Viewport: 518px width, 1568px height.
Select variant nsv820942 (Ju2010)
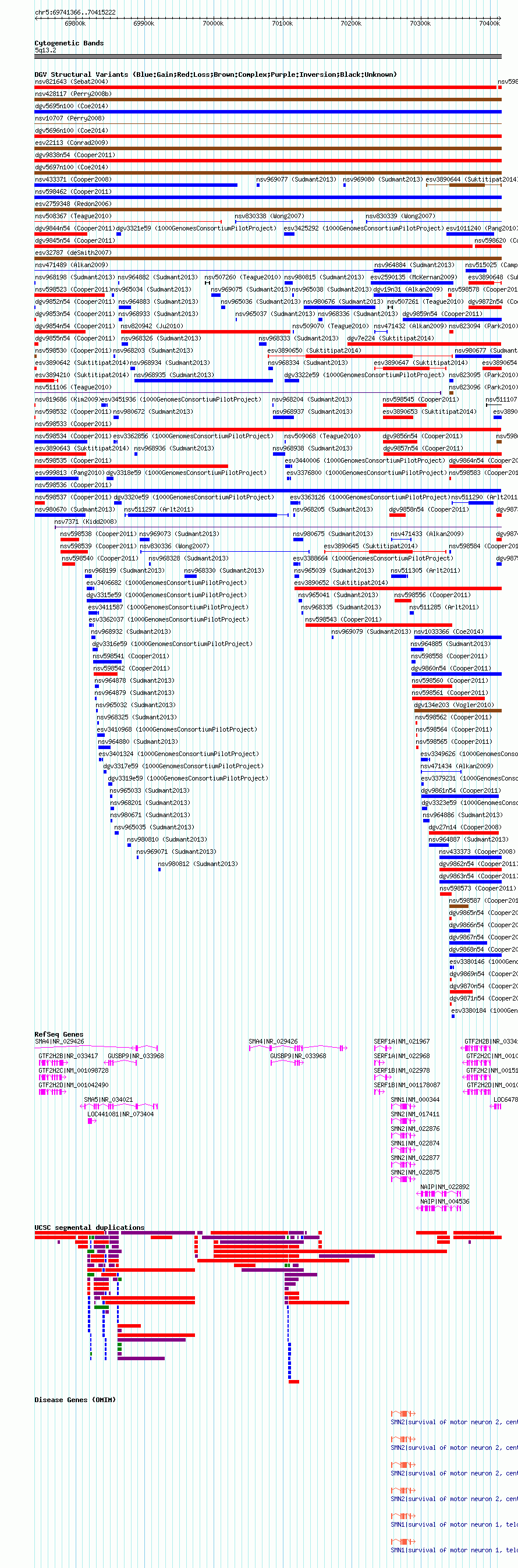click(152, 326)
